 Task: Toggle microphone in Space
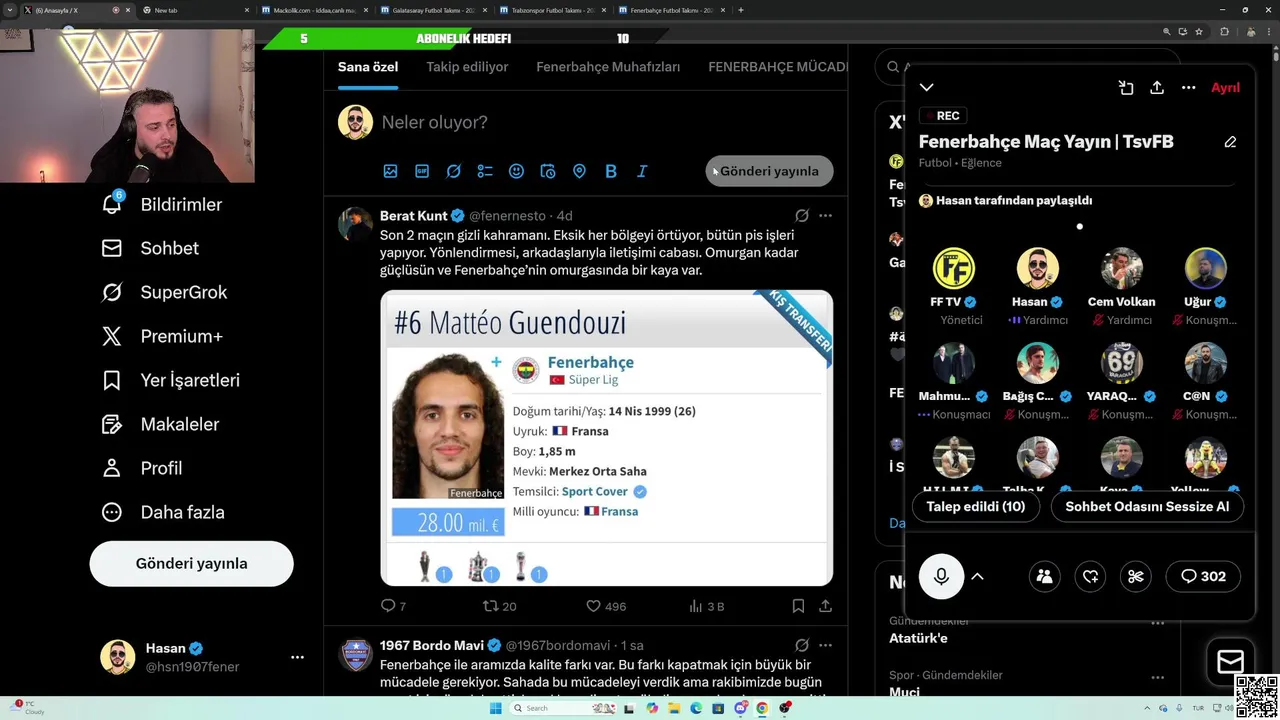click(941, 576)
